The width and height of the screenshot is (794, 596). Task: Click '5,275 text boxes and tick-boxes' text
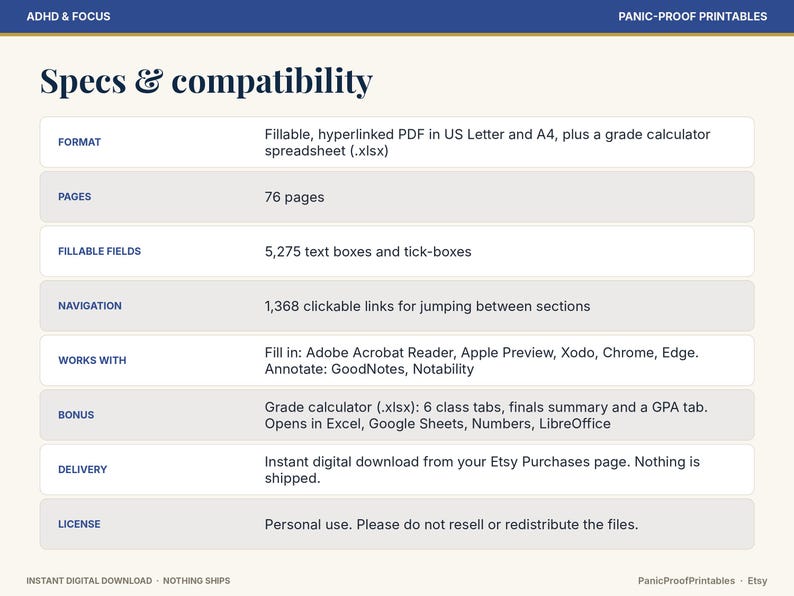(368, 252)
